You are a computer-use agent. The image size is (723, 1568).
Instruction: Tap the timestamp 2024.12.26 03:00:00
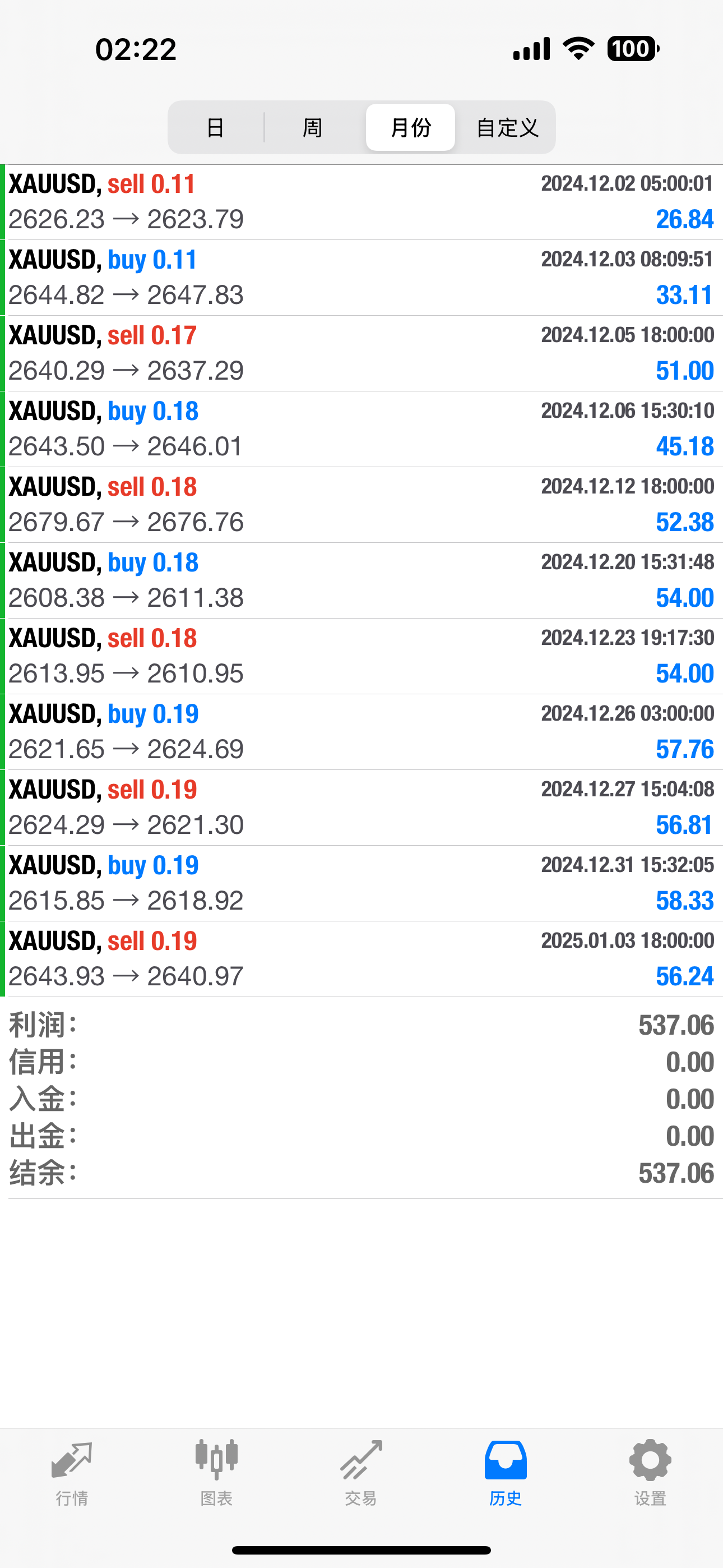[x=628, y=713]
